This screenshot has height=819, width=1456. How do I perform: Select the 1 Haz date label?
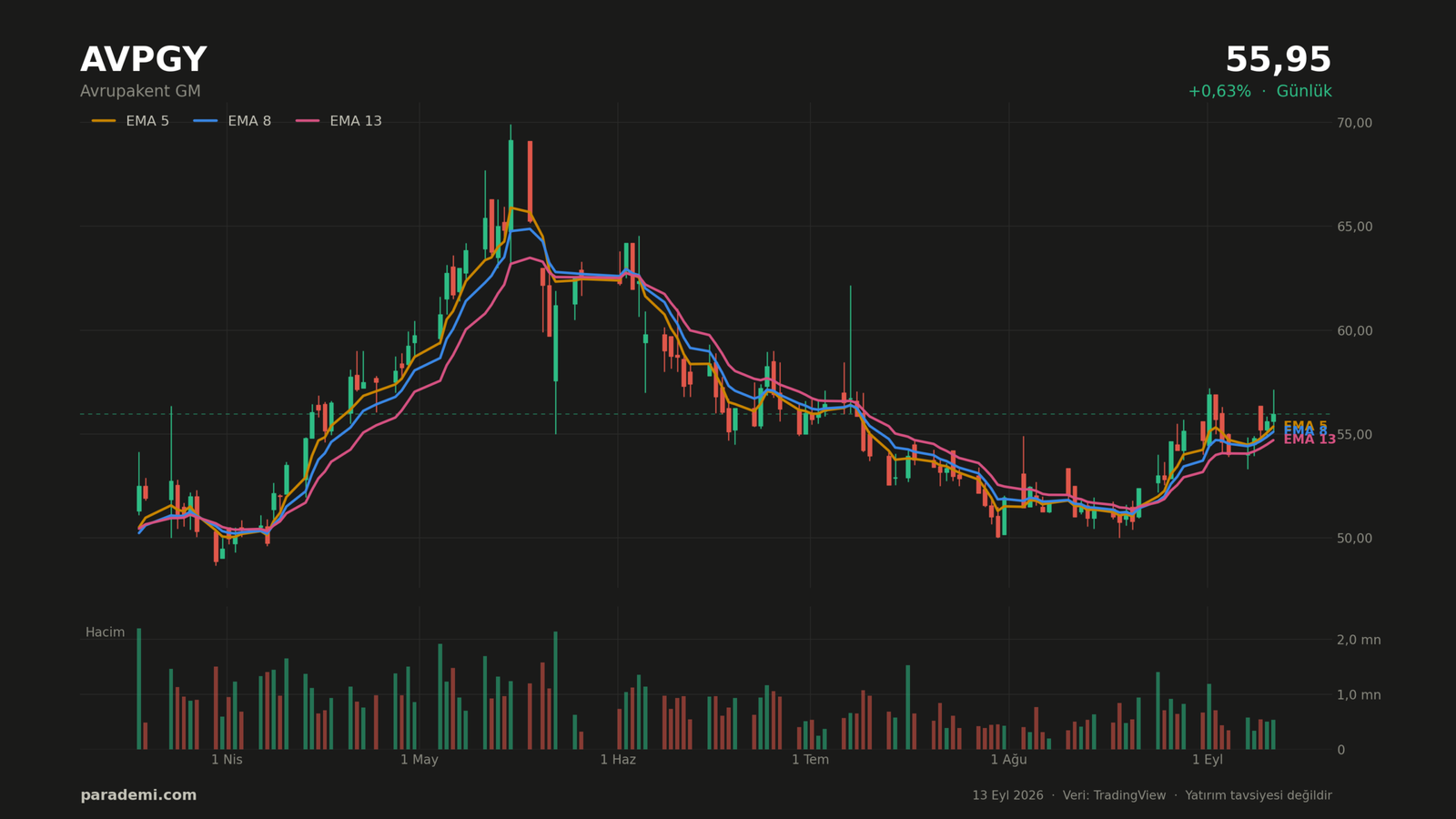(x=618, y=760)
